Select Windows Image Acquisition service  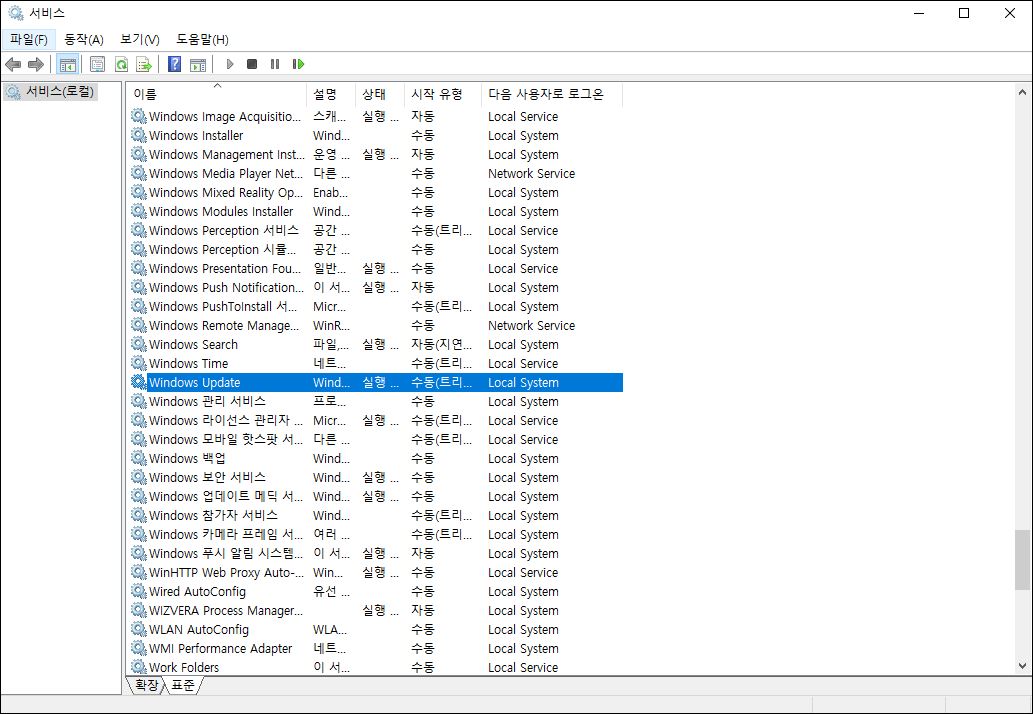click(x=376, y=117)
